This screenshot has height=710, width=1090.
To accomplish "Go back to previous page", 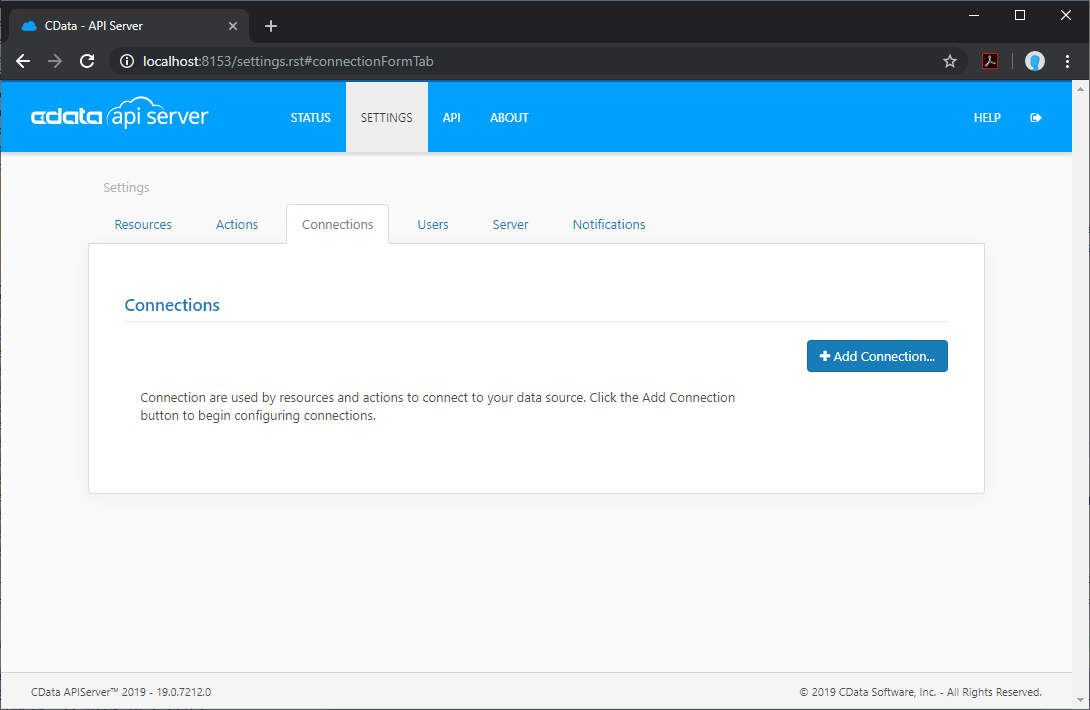I will pyautogui.click(x=23, y=61).
